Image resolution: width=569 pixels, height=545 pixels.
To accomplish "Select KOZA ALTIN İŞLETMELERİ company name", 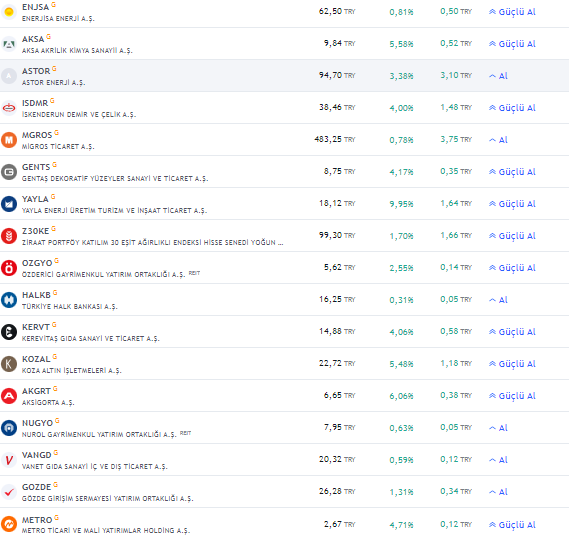I will tap(72, 370).
